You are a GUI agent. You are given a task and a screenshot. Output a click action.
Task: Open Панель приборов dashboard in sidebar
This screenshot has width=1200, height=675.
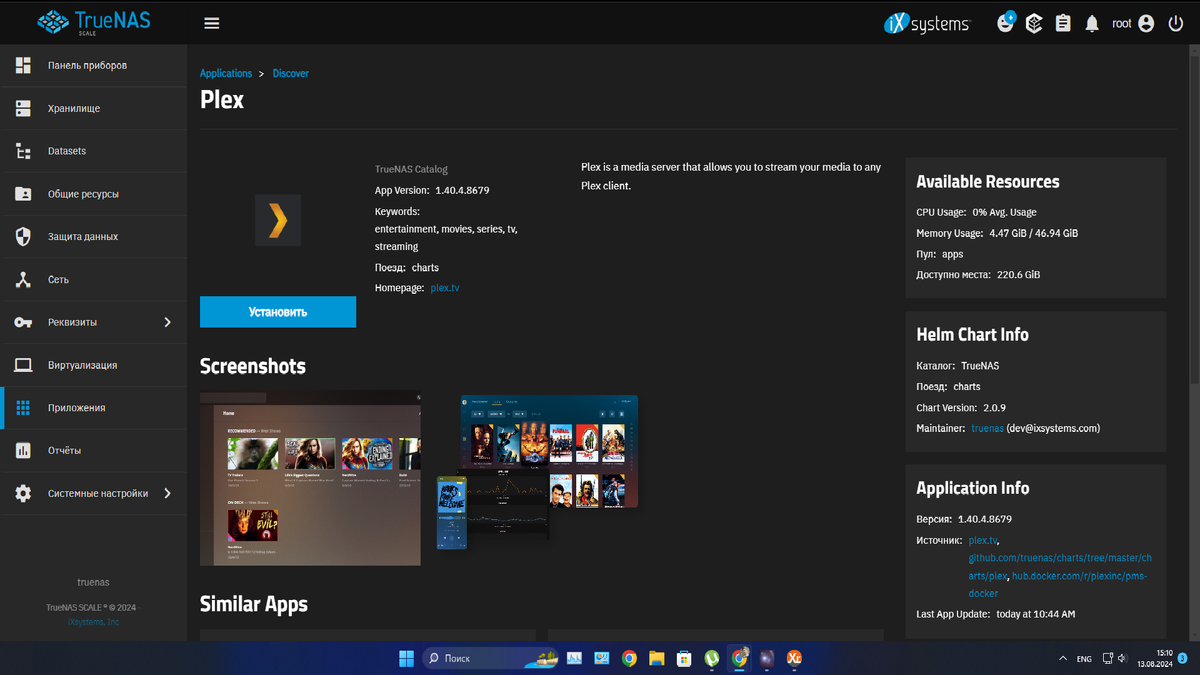pos(93,66)
